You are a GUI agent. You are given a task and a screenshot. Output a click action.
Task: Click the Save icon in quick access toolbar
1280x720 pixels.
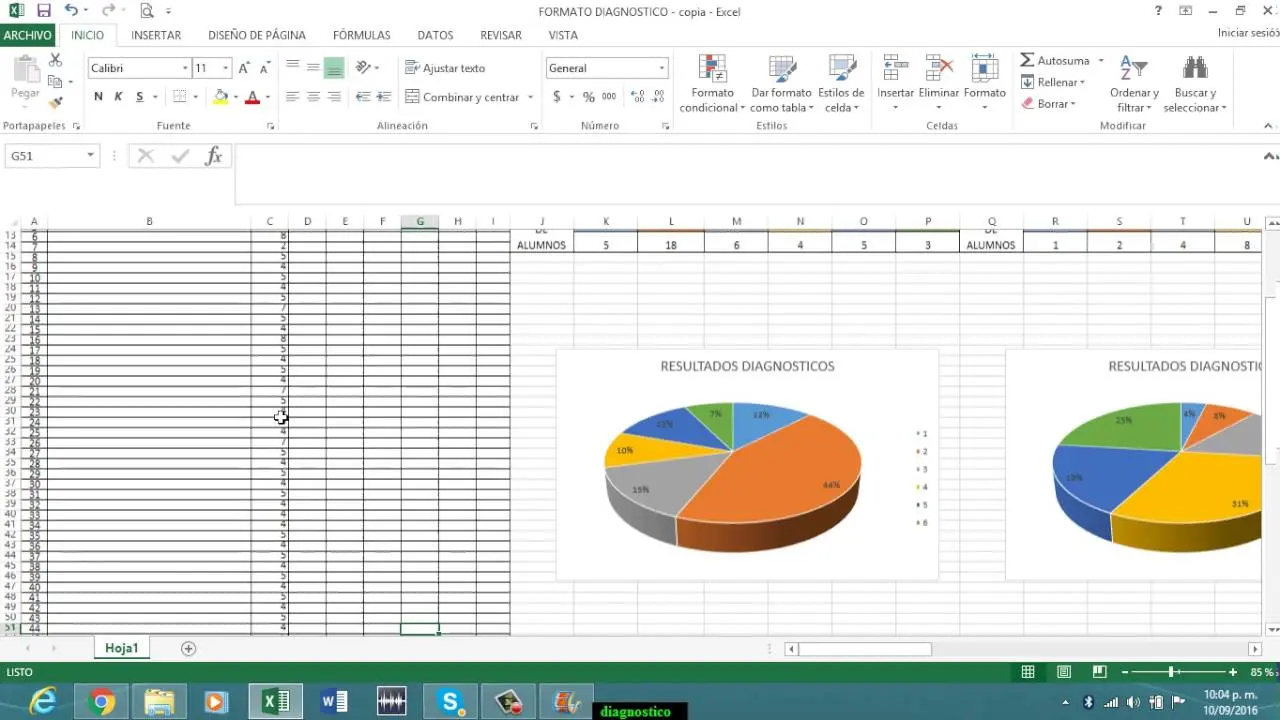tap(43, 11)
